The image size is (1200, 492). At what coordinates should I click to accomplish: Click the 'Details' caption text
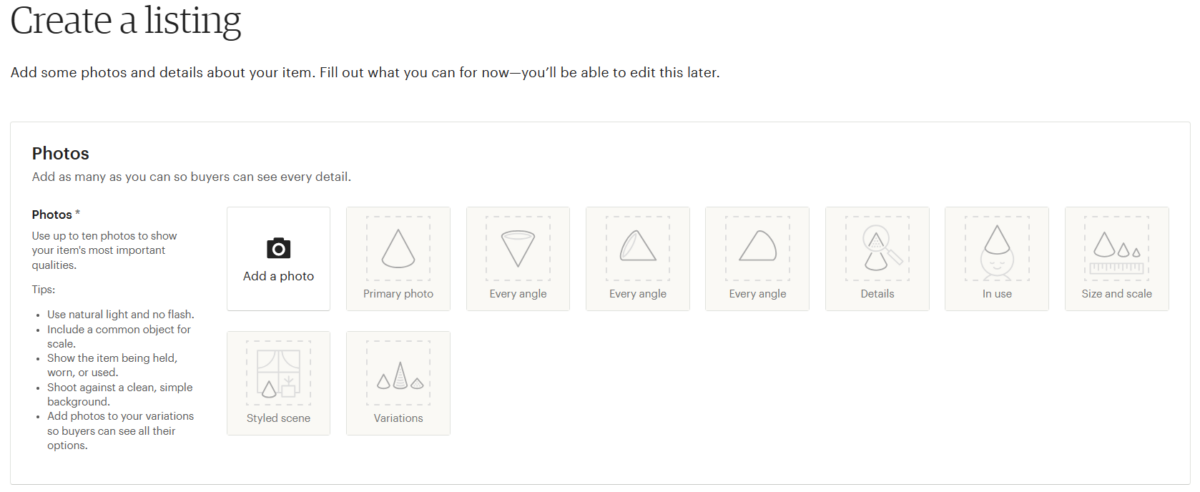(x=877, y=294)
